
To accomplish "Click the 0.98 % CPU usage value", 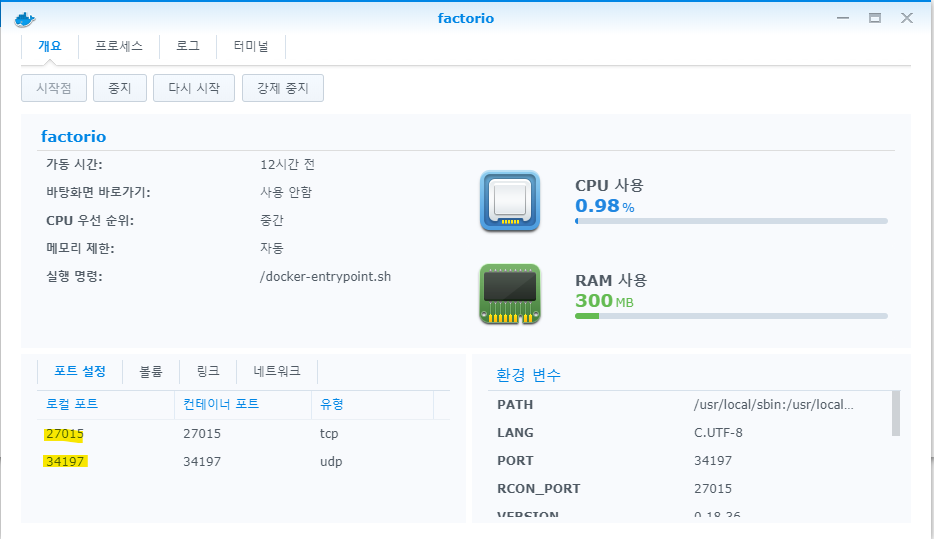I will (605, 206).
